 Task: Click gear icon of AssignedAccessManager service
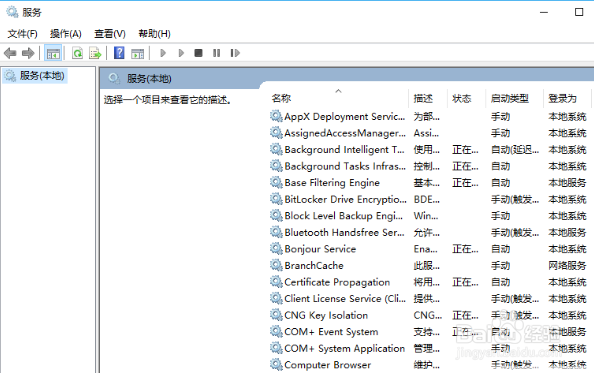tap(276, 133)
